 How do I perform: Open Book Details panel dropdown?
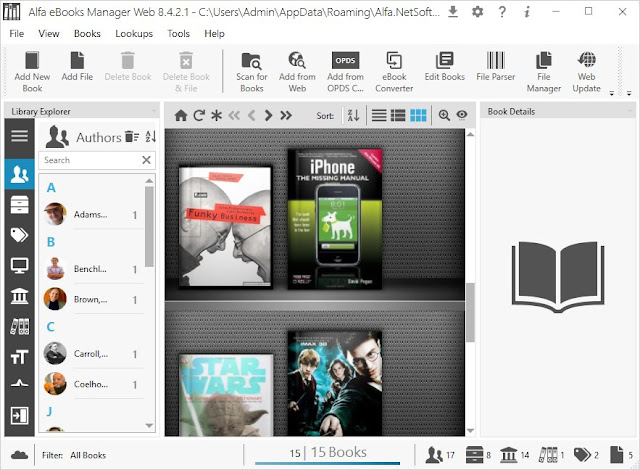[x=629, y=111]
